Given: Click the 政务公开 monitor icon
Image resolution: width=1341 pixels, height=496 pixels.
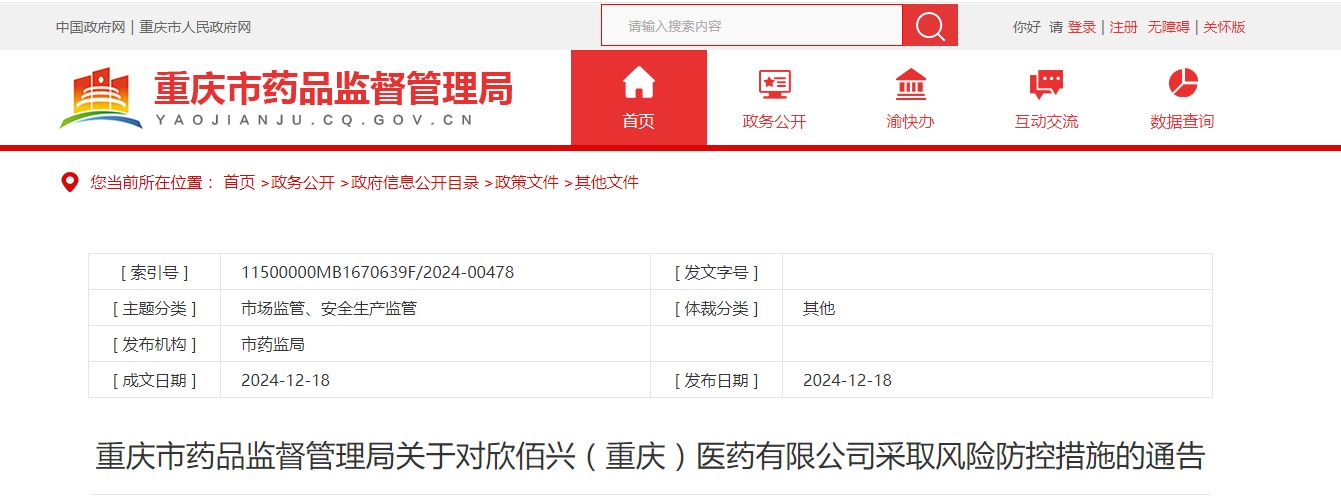Looking at the screenshot, I should [774, 84].
